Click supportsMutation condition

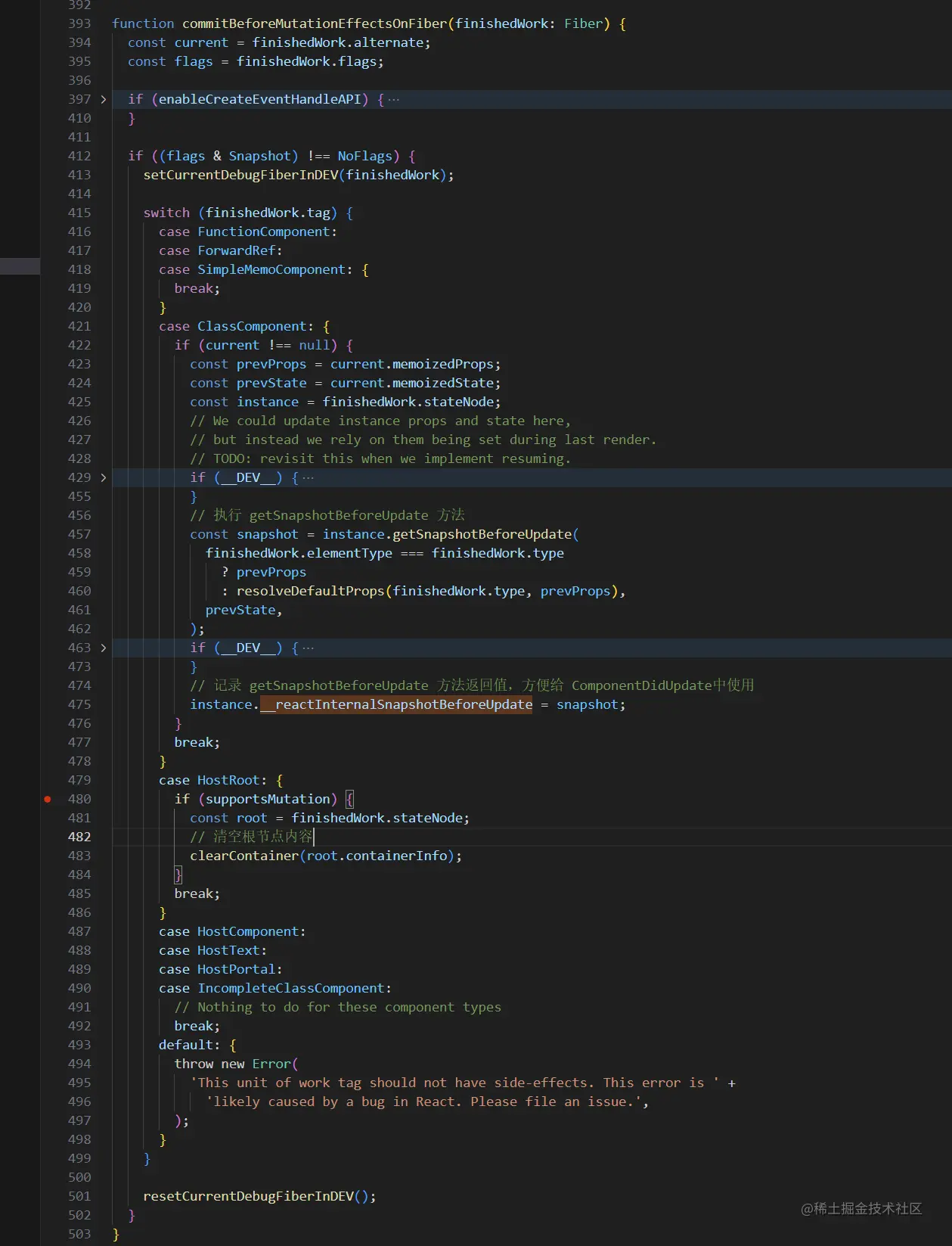(x=268, y=799)
